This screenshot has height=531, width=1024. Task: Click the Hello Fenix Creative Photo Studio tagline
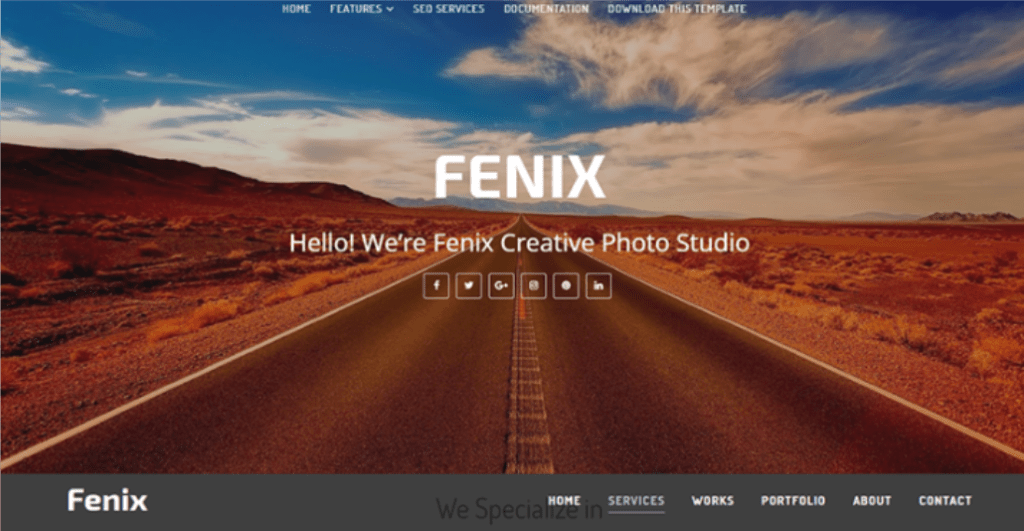[x=519, y=243]
